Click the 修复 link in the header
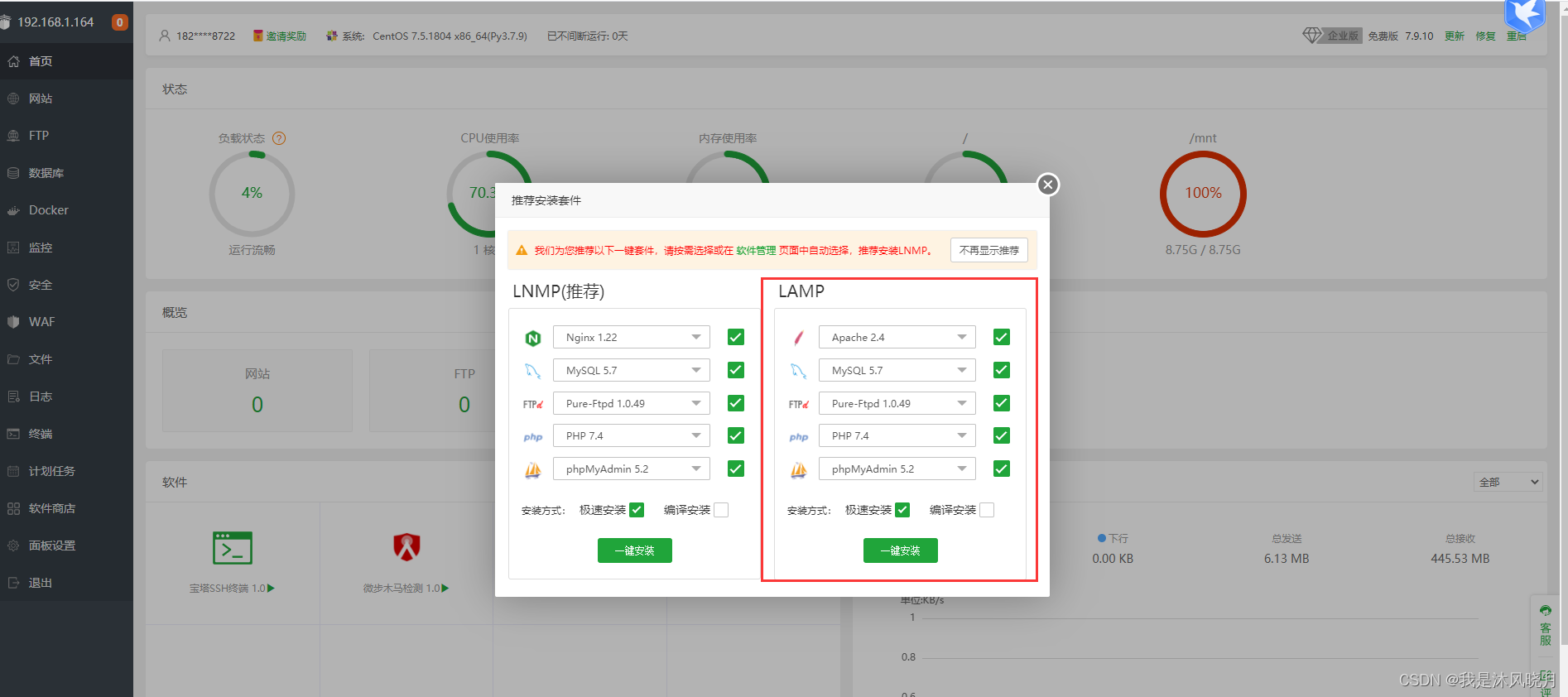This screenshot has width=1568, height=697. tap(1486, 36)
